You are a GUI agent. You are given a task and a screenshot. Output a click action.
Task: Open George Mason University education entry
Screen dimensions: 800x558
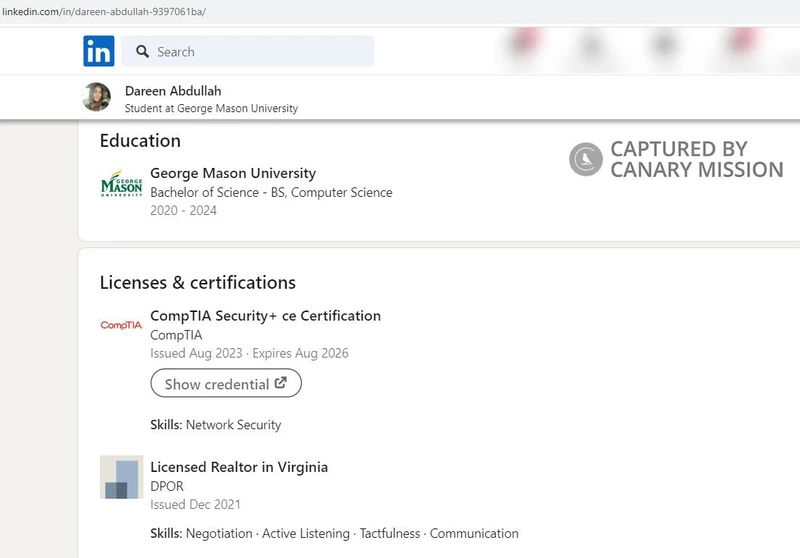click(233, 173)
